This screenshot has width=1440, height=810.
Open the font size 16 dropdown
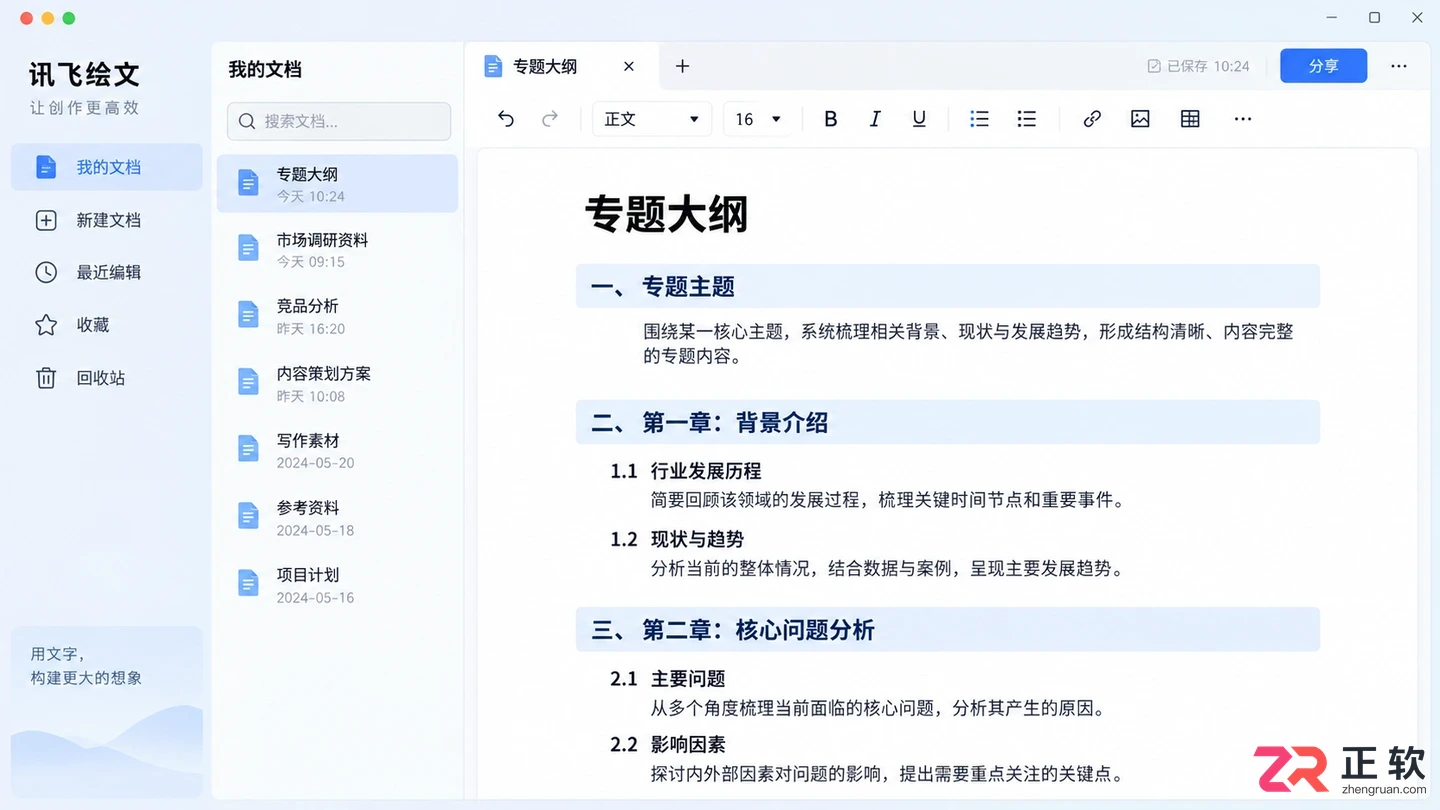point(758,119)
